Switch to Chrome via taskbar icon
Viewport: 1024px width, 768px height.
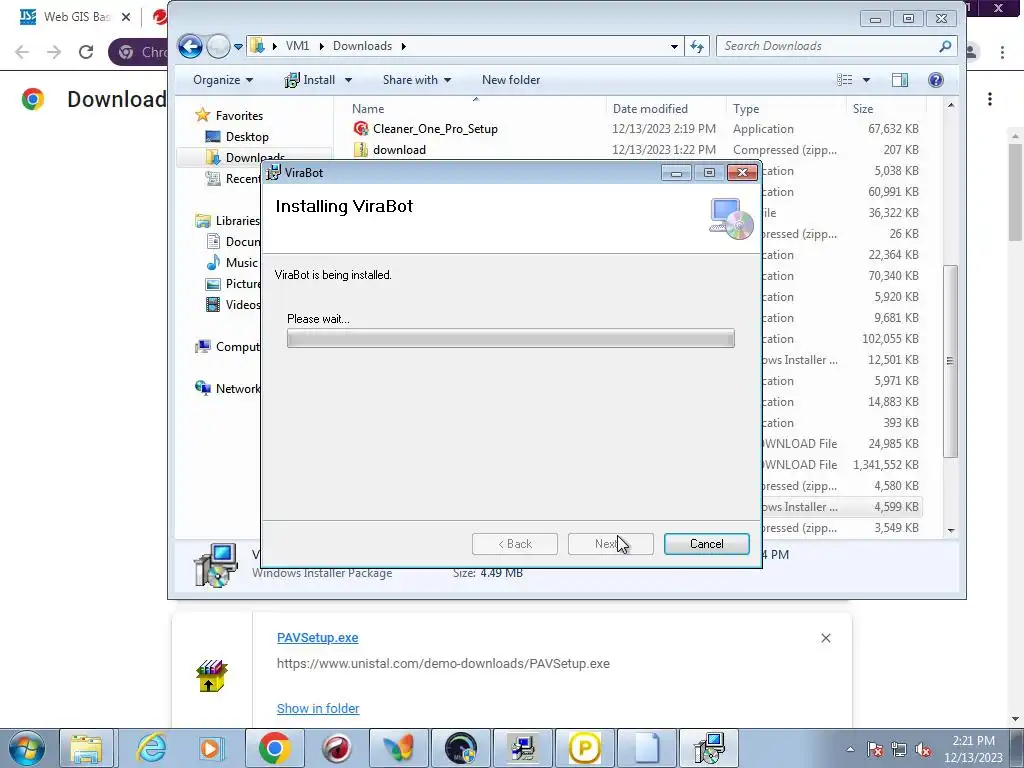click(274, 748)
